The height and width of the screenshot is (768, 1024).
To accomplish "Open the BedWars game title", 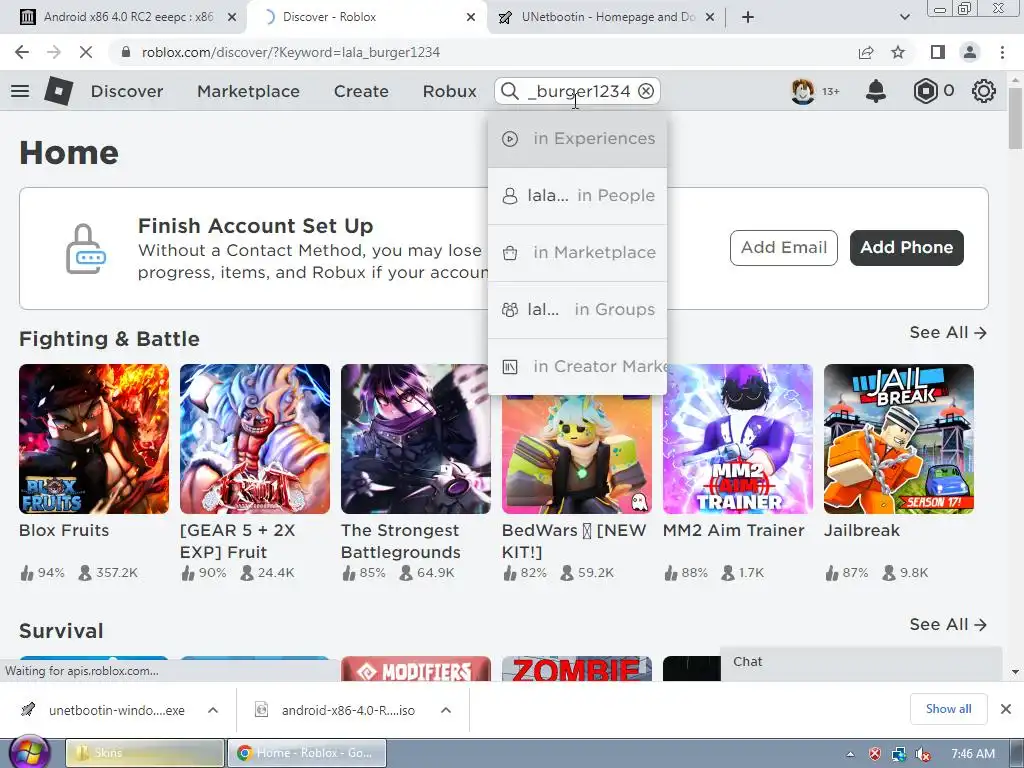I will [573, 541].
